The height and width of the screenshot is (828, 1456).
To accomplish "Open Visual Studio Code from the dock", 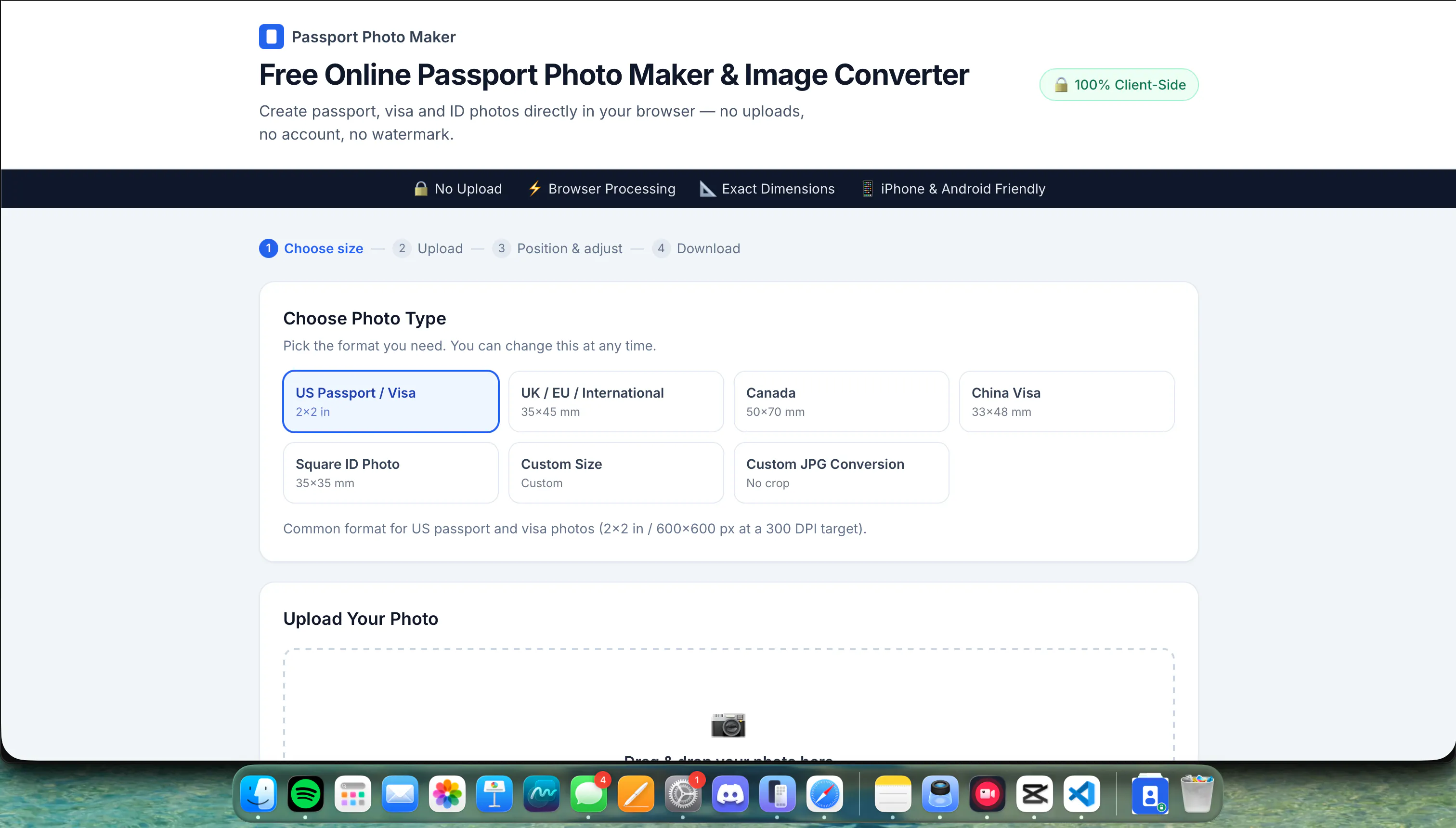I will (1081, 794).
